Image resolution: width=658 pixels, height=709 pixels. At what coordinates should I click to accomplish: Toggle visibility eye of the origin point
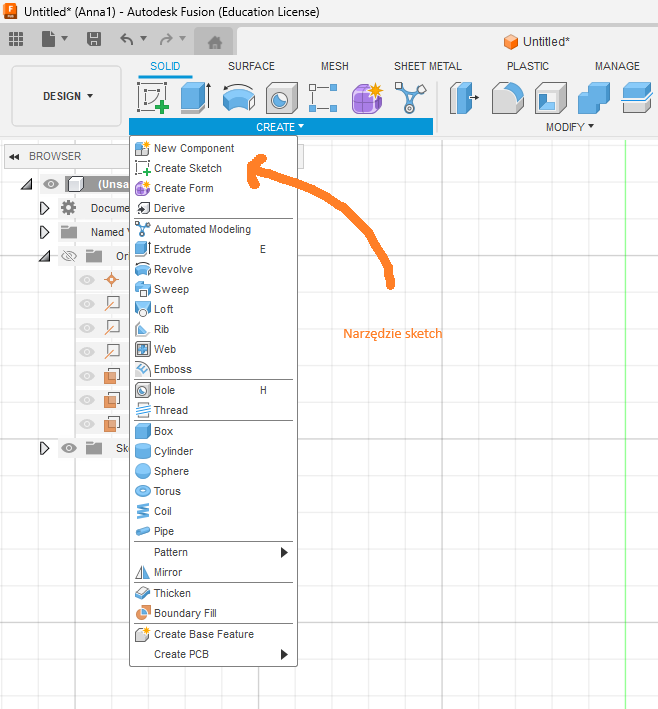[x=87, y=280]
